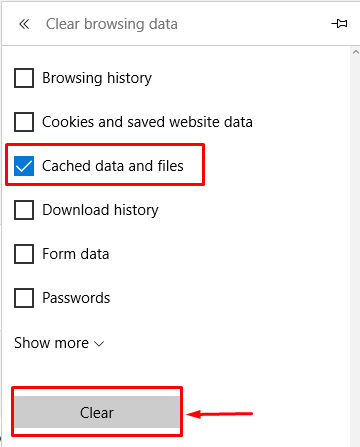Click the Passwords label text
Image resolution: width=360 pixels, height=447 pixels.
click(76, 298)
